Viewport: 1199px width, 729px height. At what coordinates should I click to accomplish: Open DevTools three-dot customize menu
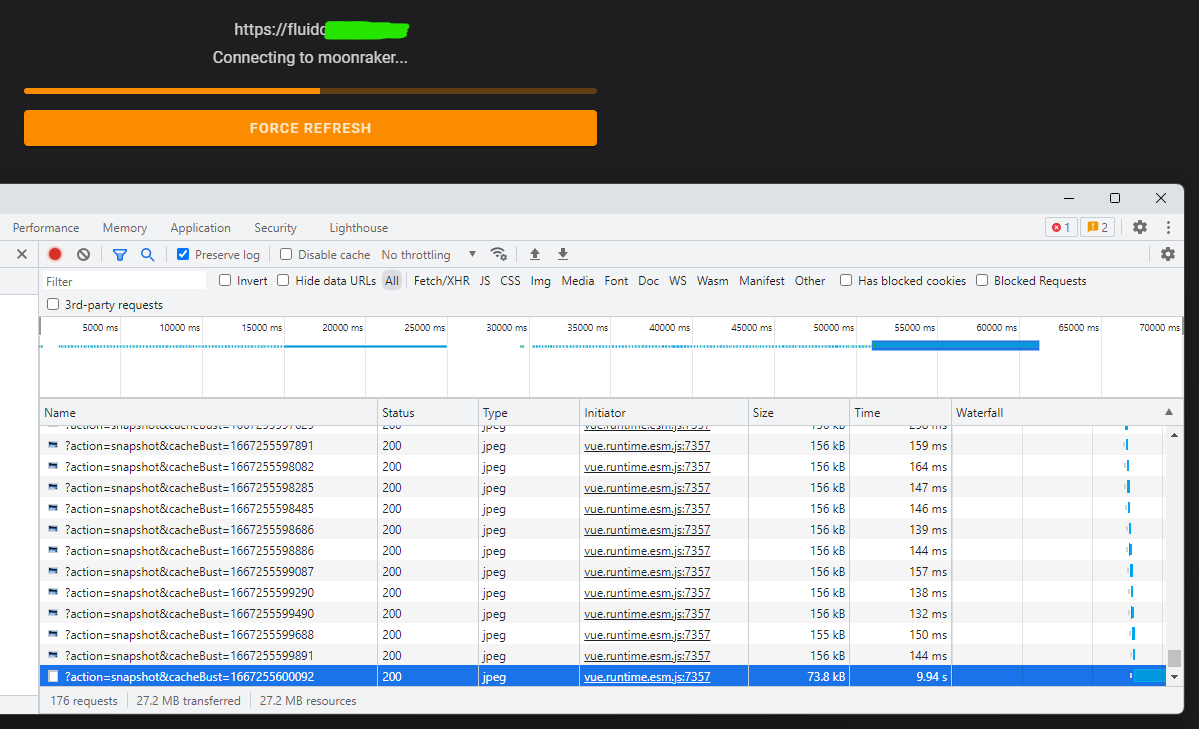click(1168, 227)
